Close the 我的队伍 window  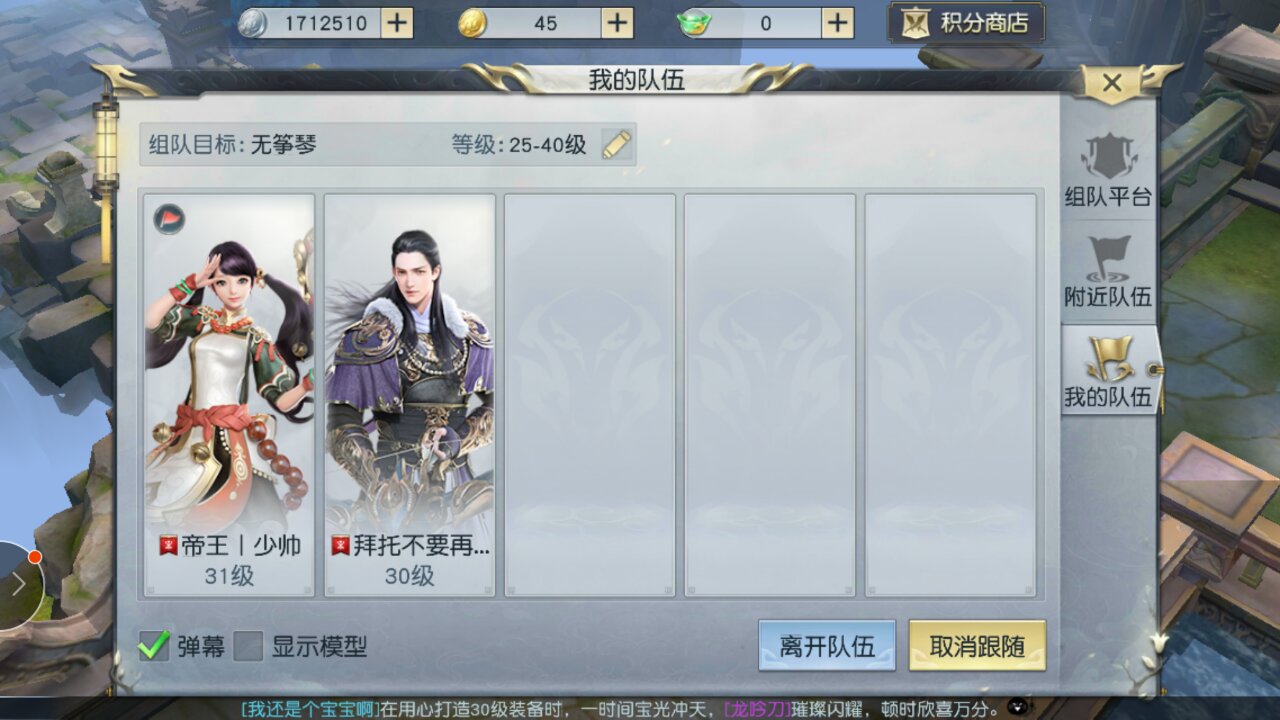1112,84
